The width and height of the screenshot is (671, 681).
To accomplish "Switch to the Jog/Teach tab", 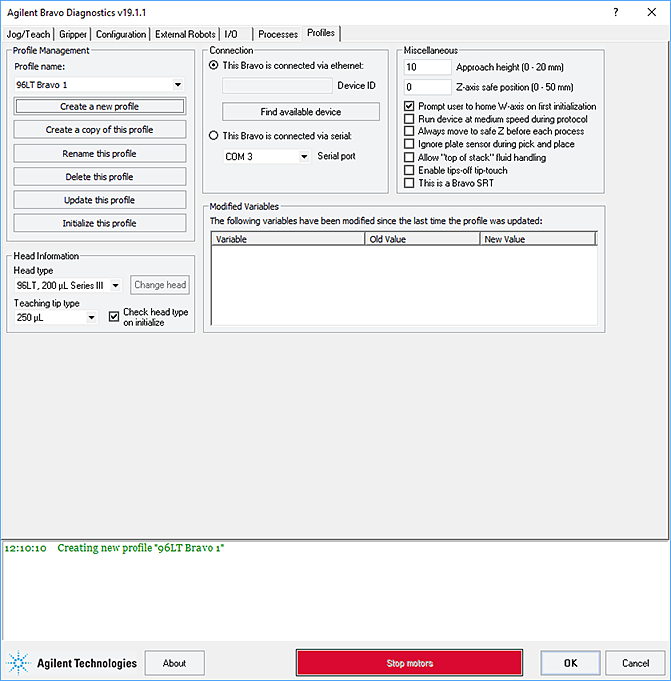I will pyautogui.click(x=28, y=34).
